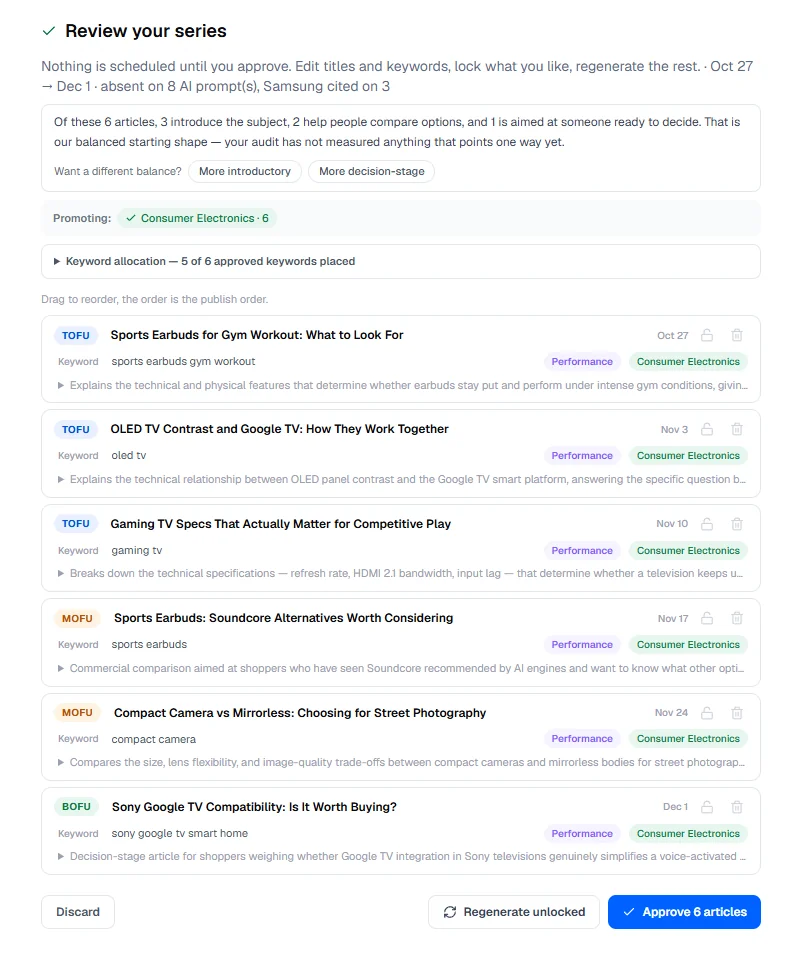Expand description of Gaming TV Specs article
The width and height of the screenshot is (803, 977).
(402, 573)
